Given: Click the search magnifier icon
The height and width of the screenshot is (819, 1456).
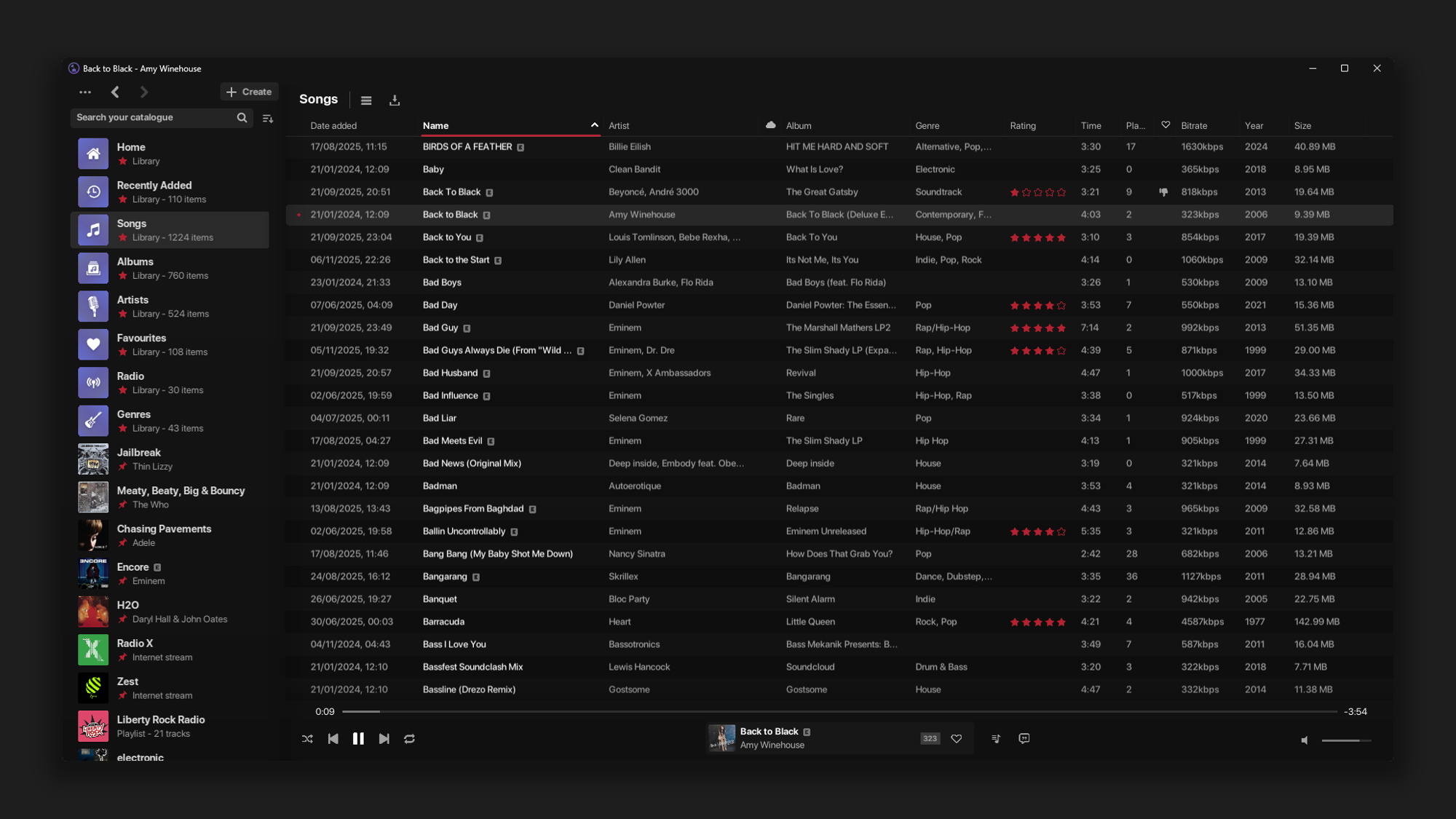Looking at the screenshot, I should click(x=242, y=117).
